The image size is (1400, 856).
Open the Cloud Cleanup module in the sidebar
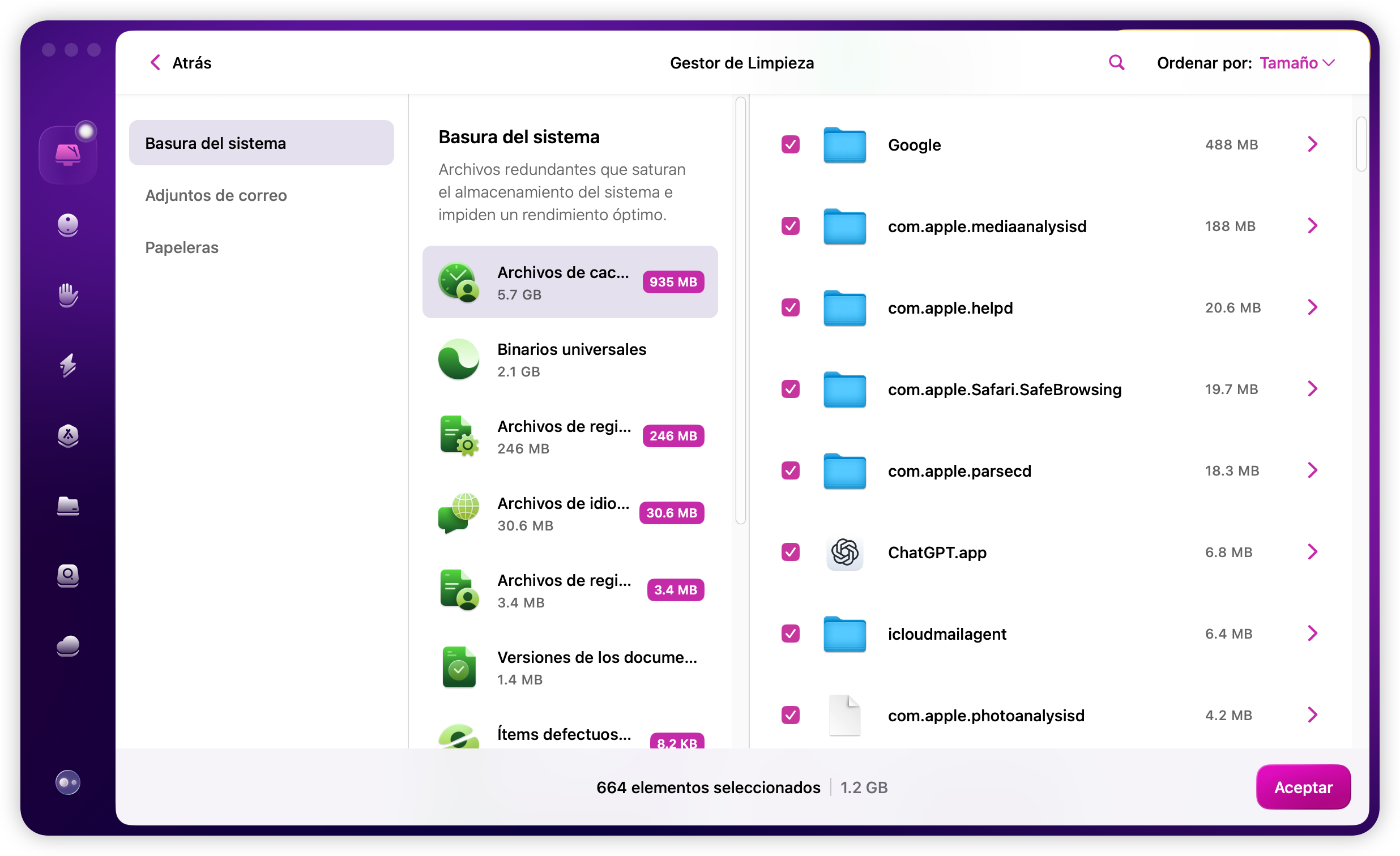67,646
